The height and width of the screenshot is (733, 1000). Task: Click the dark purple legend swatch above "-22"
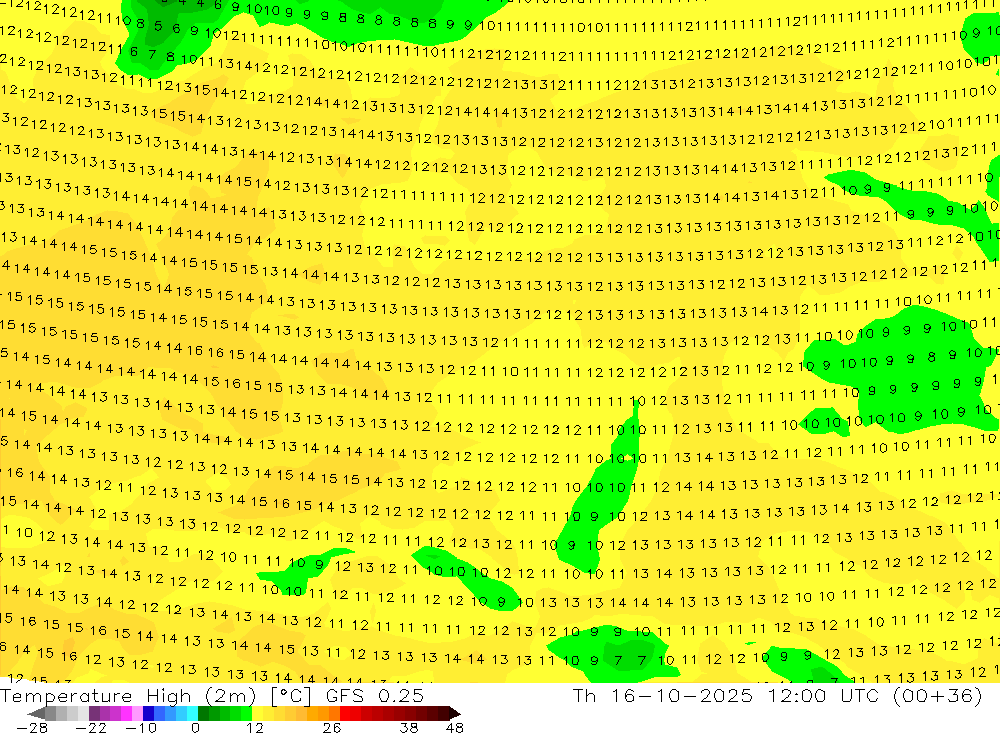[94, 713]
